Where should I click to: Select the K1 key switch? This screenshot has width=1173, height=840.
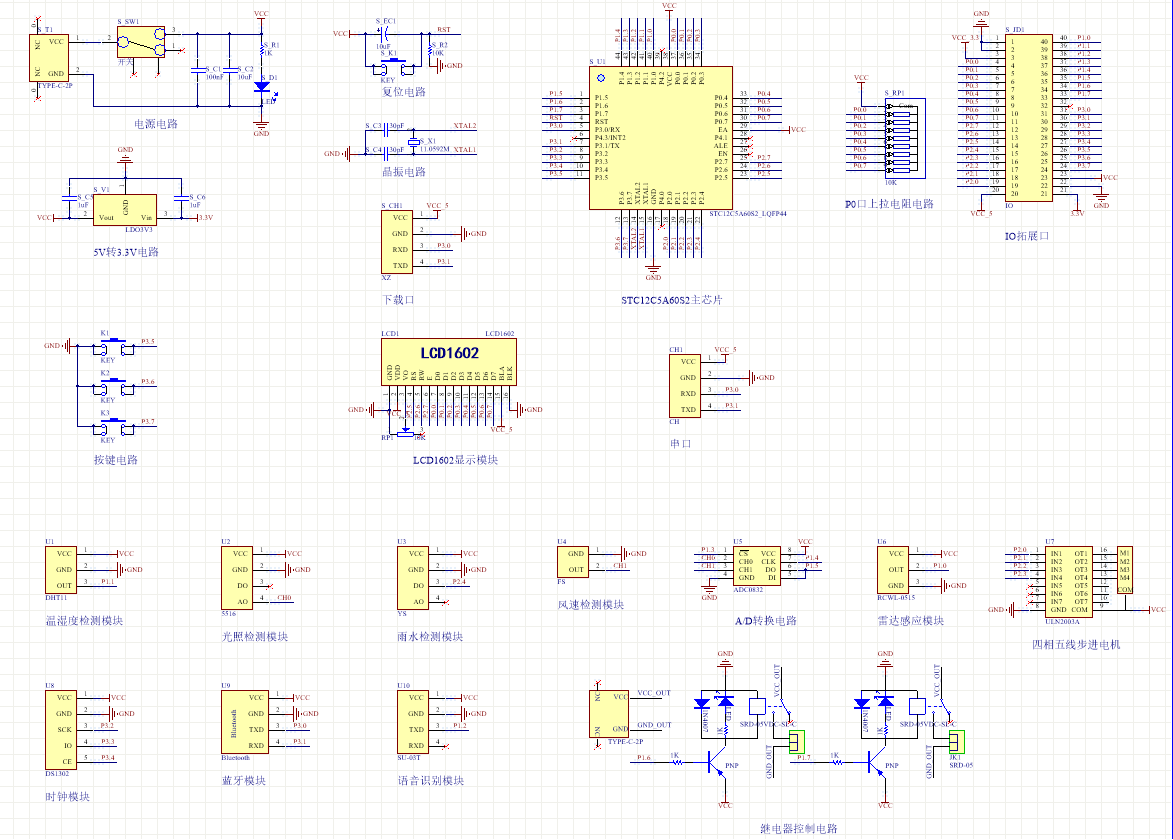click(x=114, y=348)
